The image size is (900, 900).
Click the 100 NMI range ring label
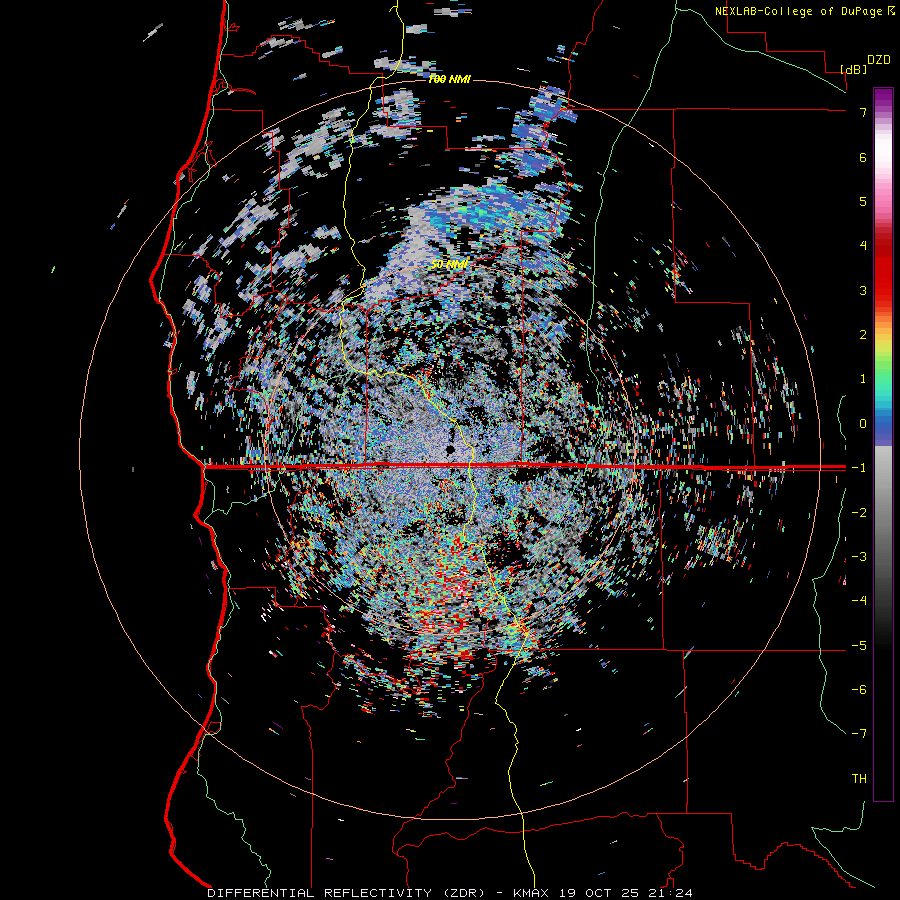tap(449, 79)
